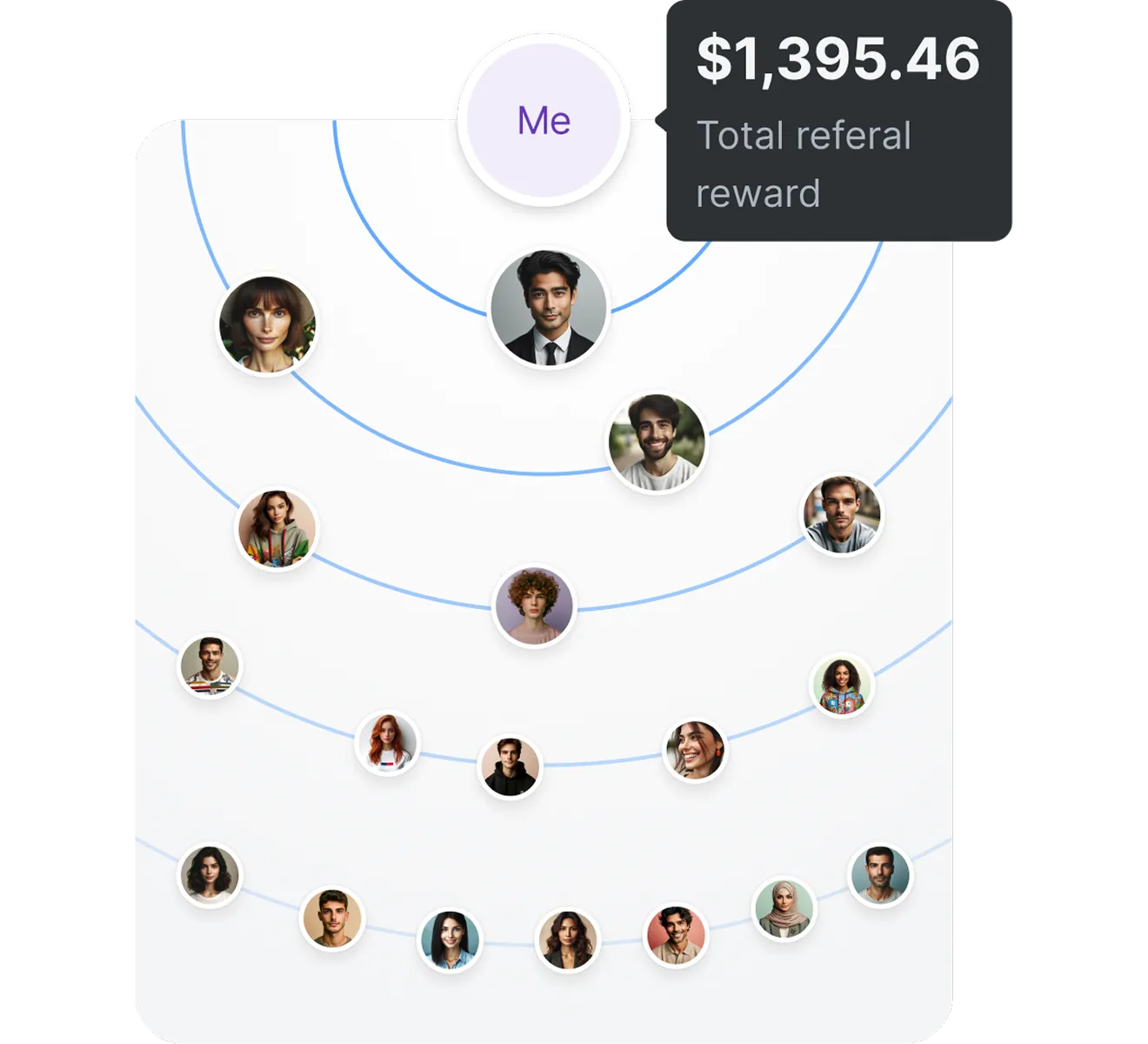This screenshot has height=1044, width=1148.
Task: Select the man in black suit avatar
Action: (x=548, y=308)
